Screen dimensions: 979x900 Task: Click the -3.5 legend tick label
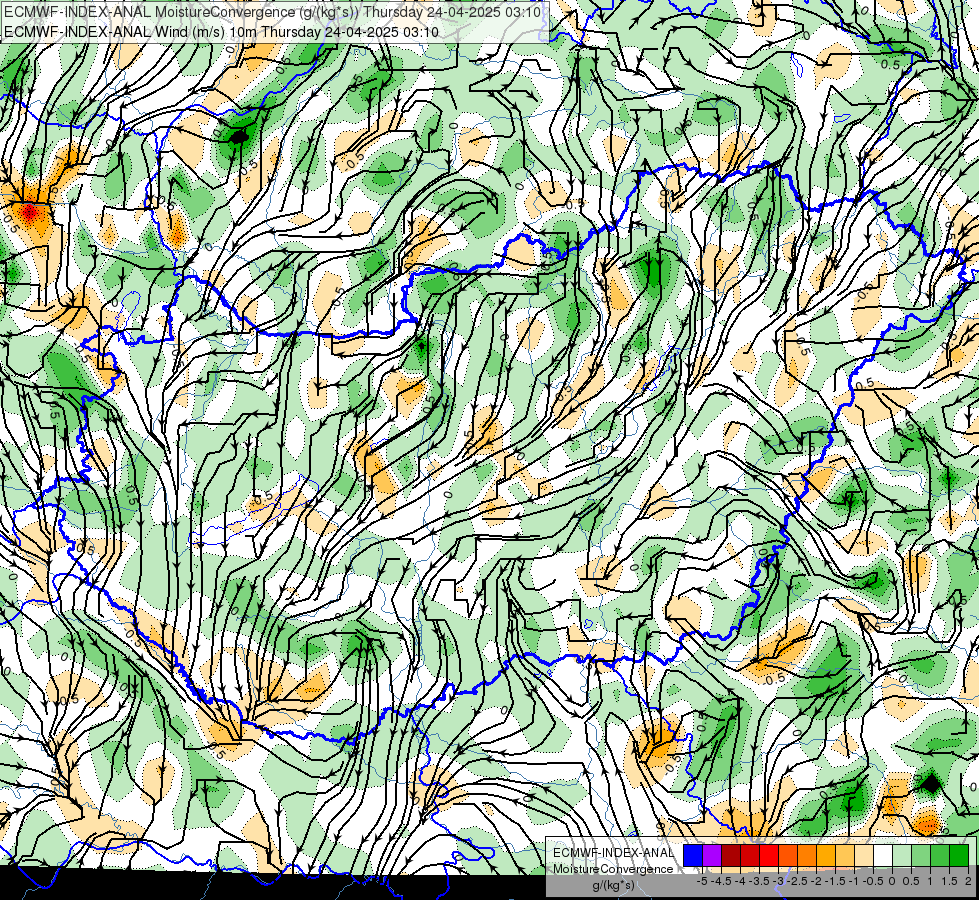[x=759, y=881]
